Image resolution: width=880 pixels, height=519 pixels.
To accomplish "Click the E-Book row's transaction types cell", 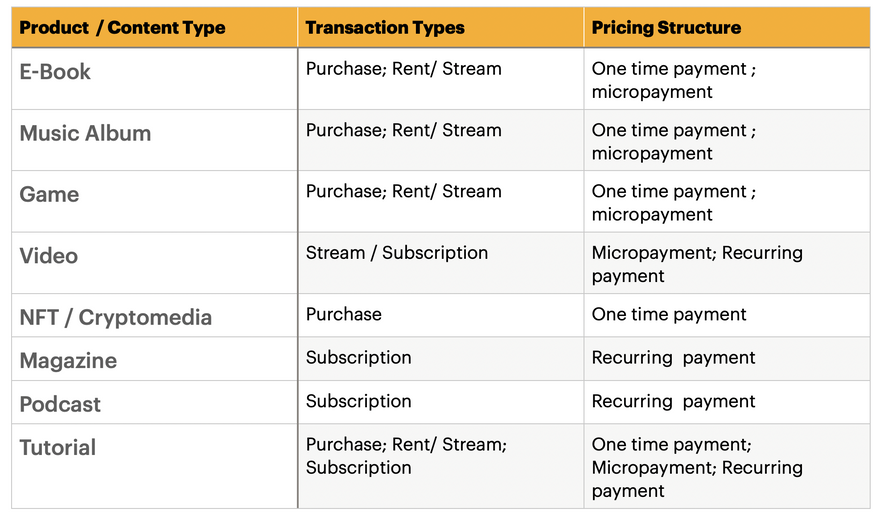I will (403, 69).
